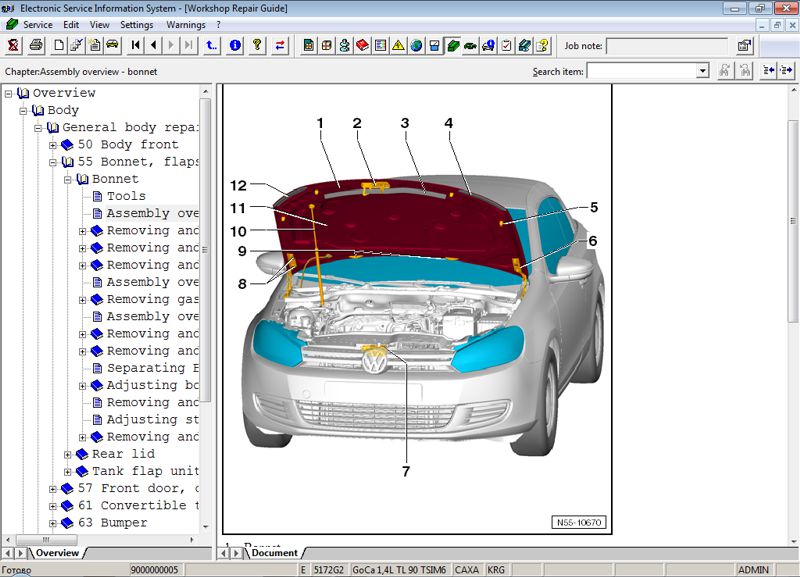Click the clipboard checklist icon

(x=506, y=45)
